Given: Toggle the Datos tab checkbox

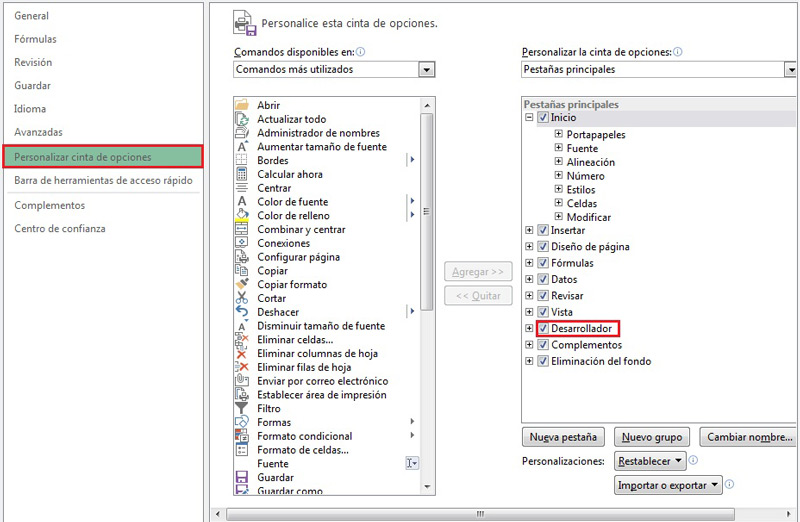Looking at the screenshot, I should 543,279.
